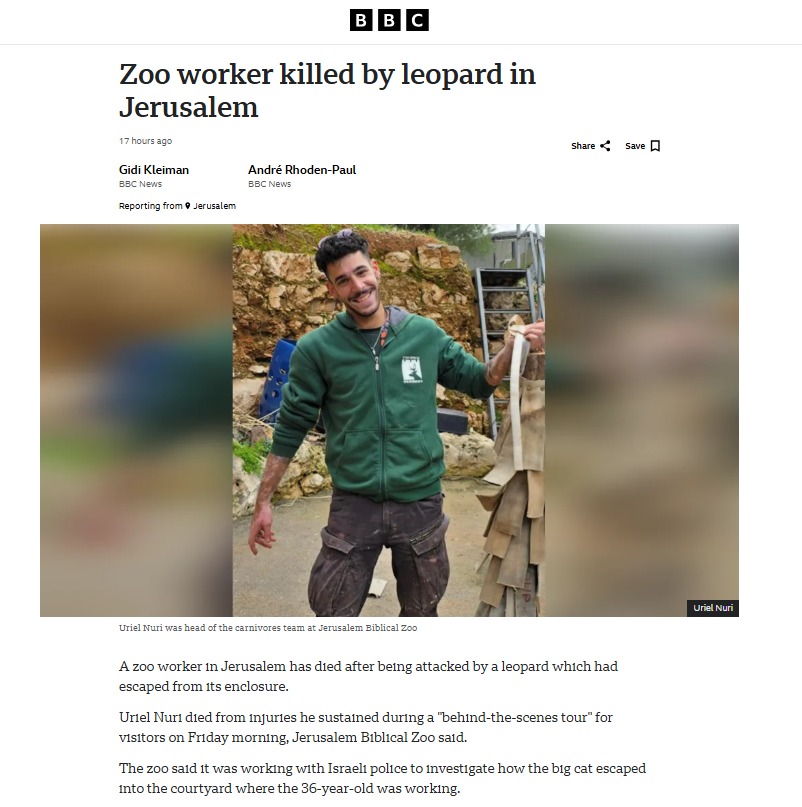
Task: Click the first paragraph about the leopard attack
Action: [x=368, y=676]
